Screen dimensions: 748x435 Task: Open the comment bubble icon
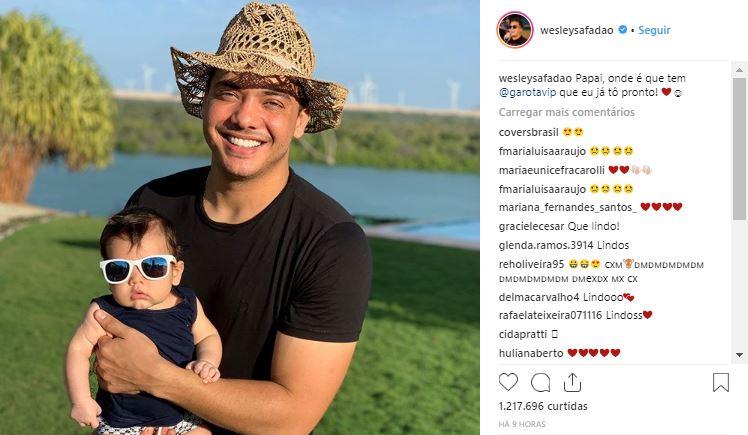coord(540,383)
